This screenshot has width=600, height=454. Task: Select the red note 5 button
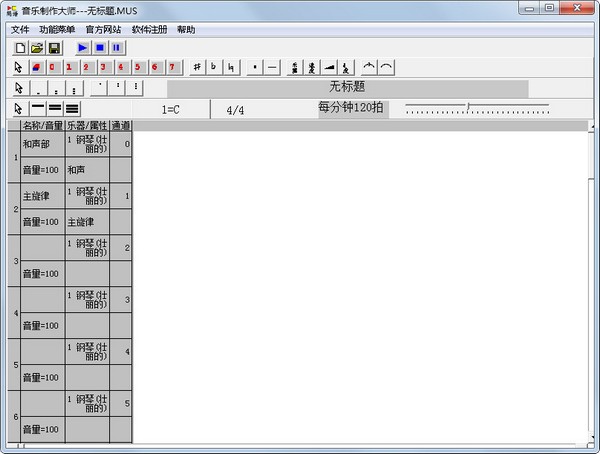click(x=139, y=67)
